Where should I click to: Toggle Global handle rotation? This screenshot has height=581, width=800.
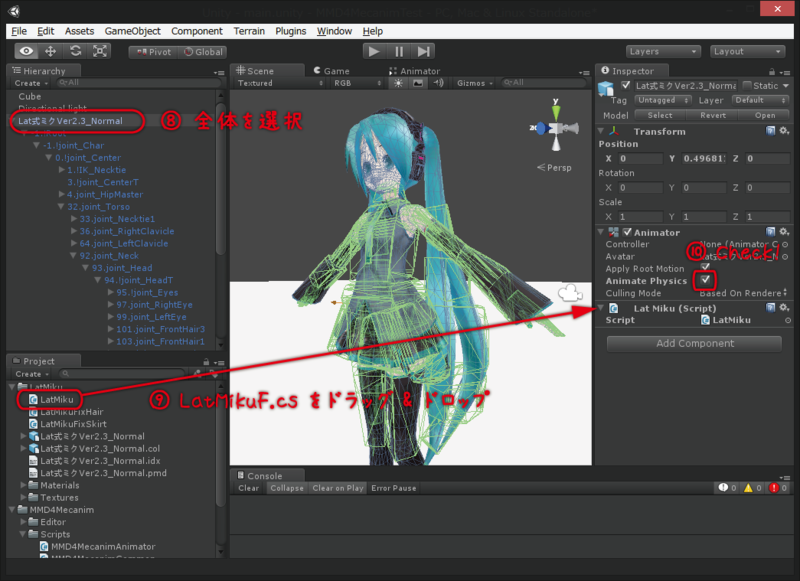(x=203, y=52)
